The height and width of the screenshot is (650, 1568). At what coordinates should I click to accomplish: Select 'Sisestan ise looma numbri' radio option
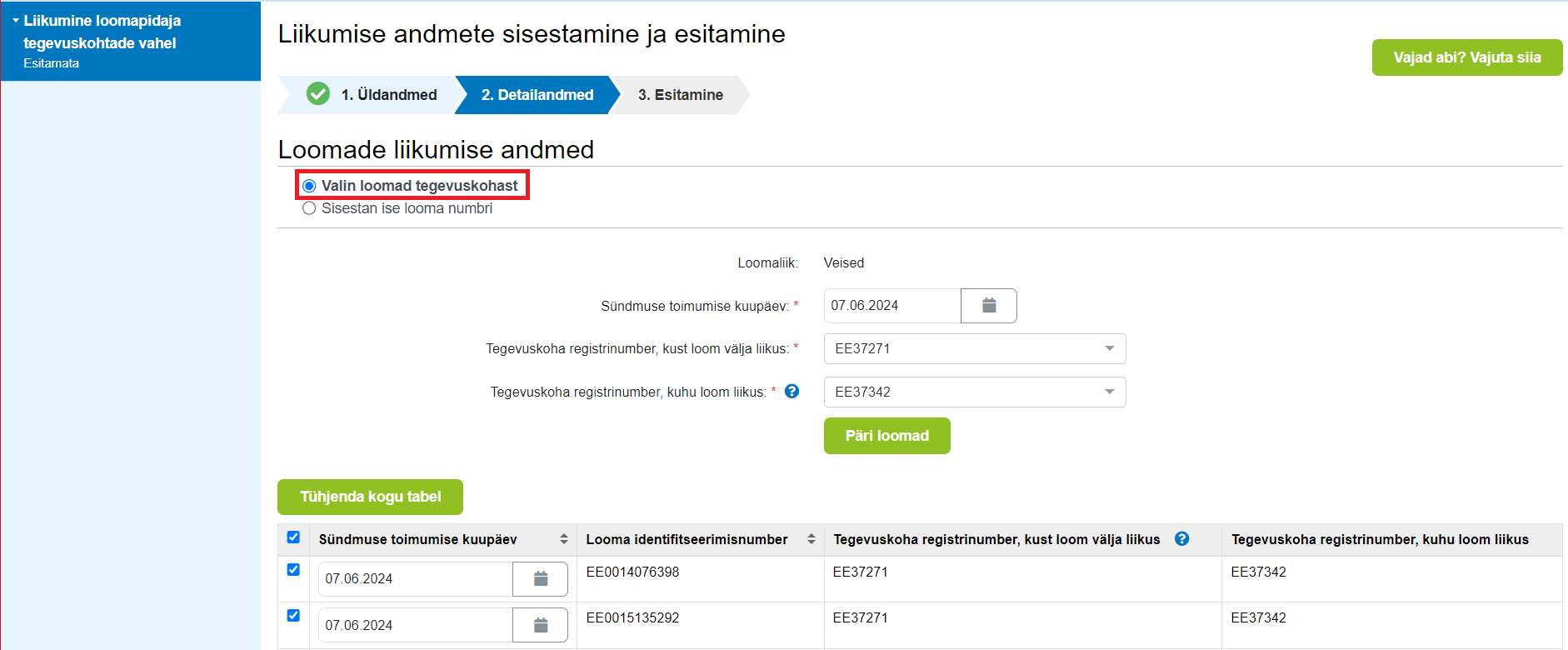[x=310, y=208]
